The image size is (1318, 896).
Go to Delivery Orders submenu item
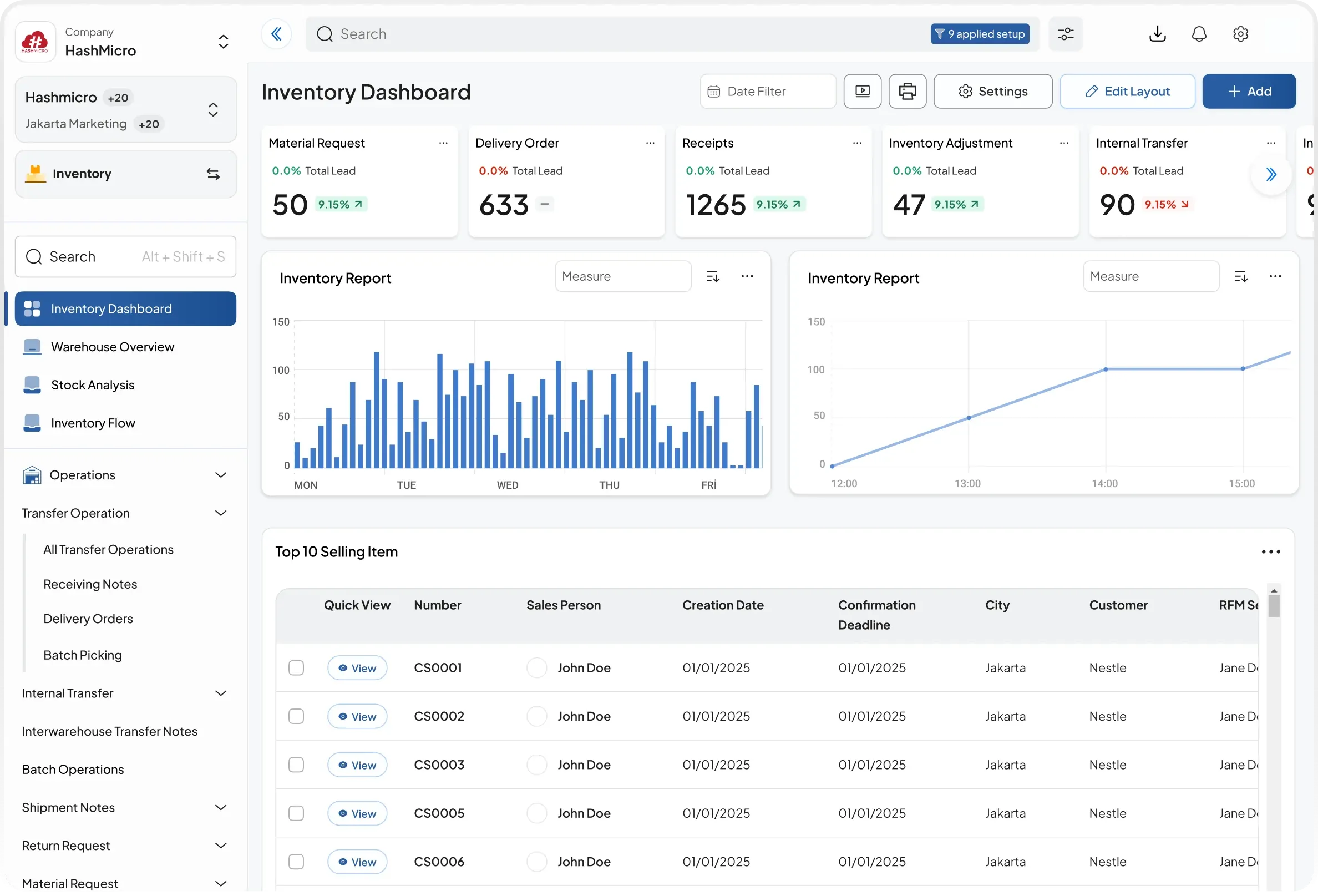point(88,619)
